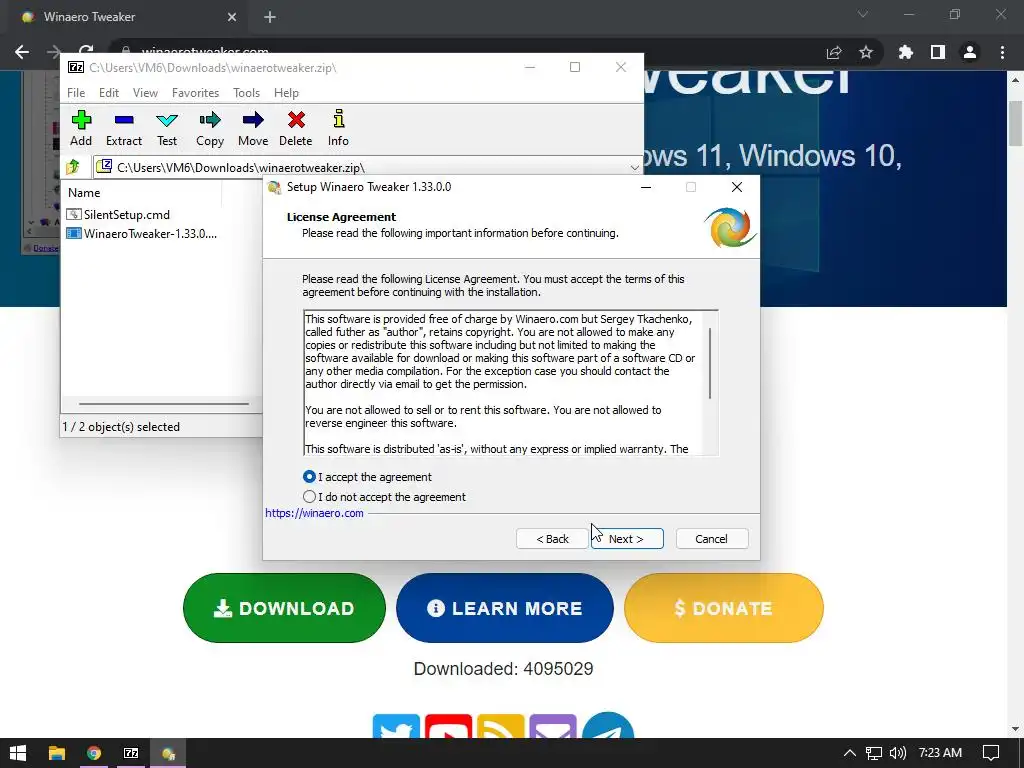This screenshot has width=1024, height=768.
Task: Open the File menu in 7-Zip
Action: point(76,93)
